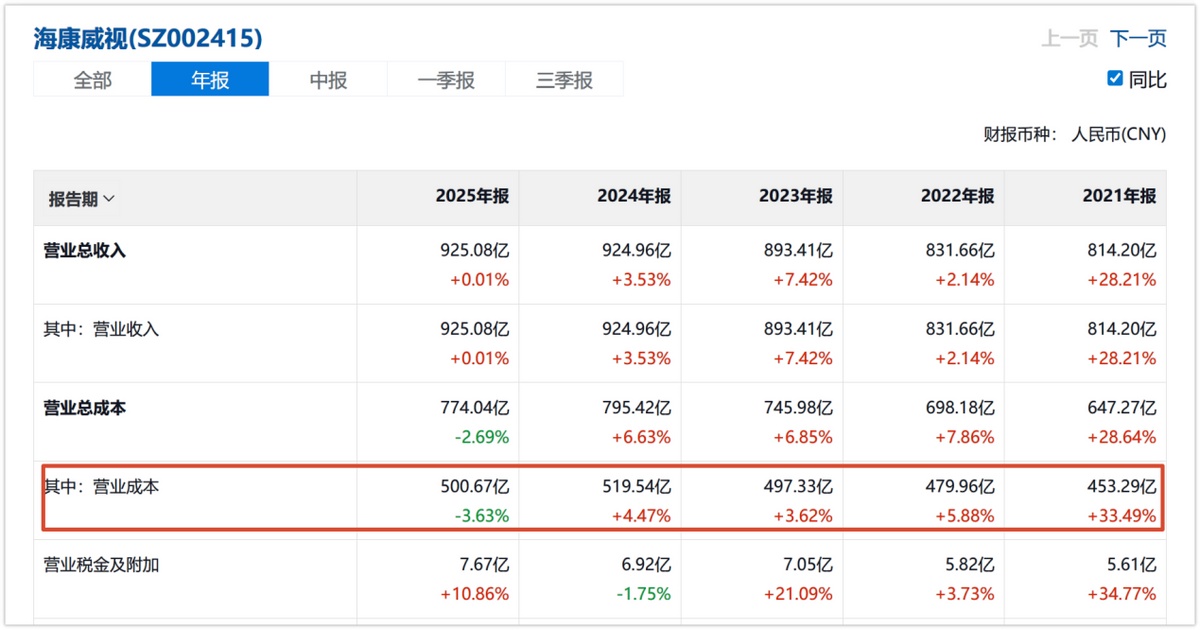1200x630 pixels.
Task: Click the 2022年报 column header
Action: pyautogui.click(x=958, y=196)
